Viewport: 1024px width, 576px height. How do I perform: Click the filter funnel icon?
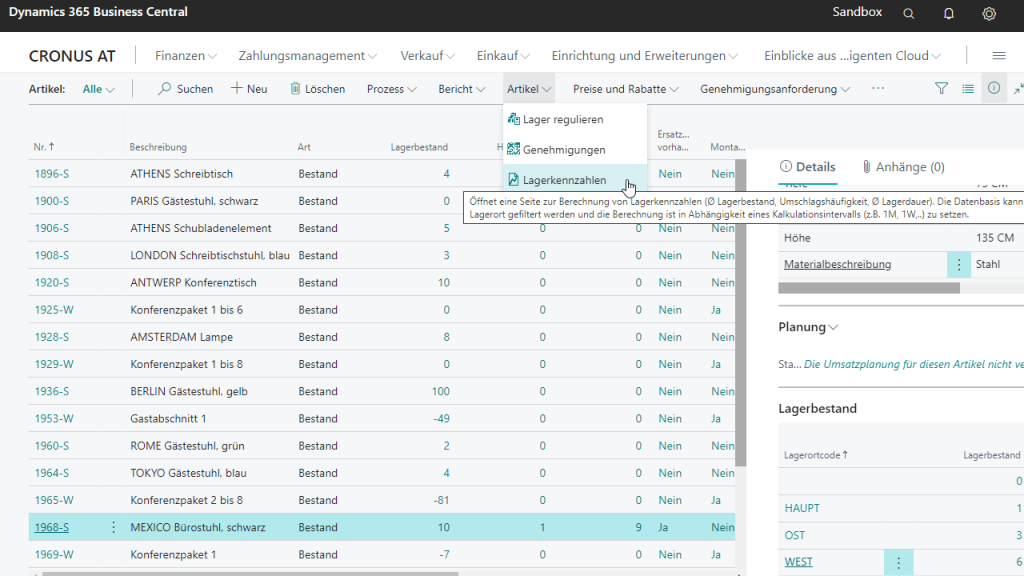coord(941,88)
